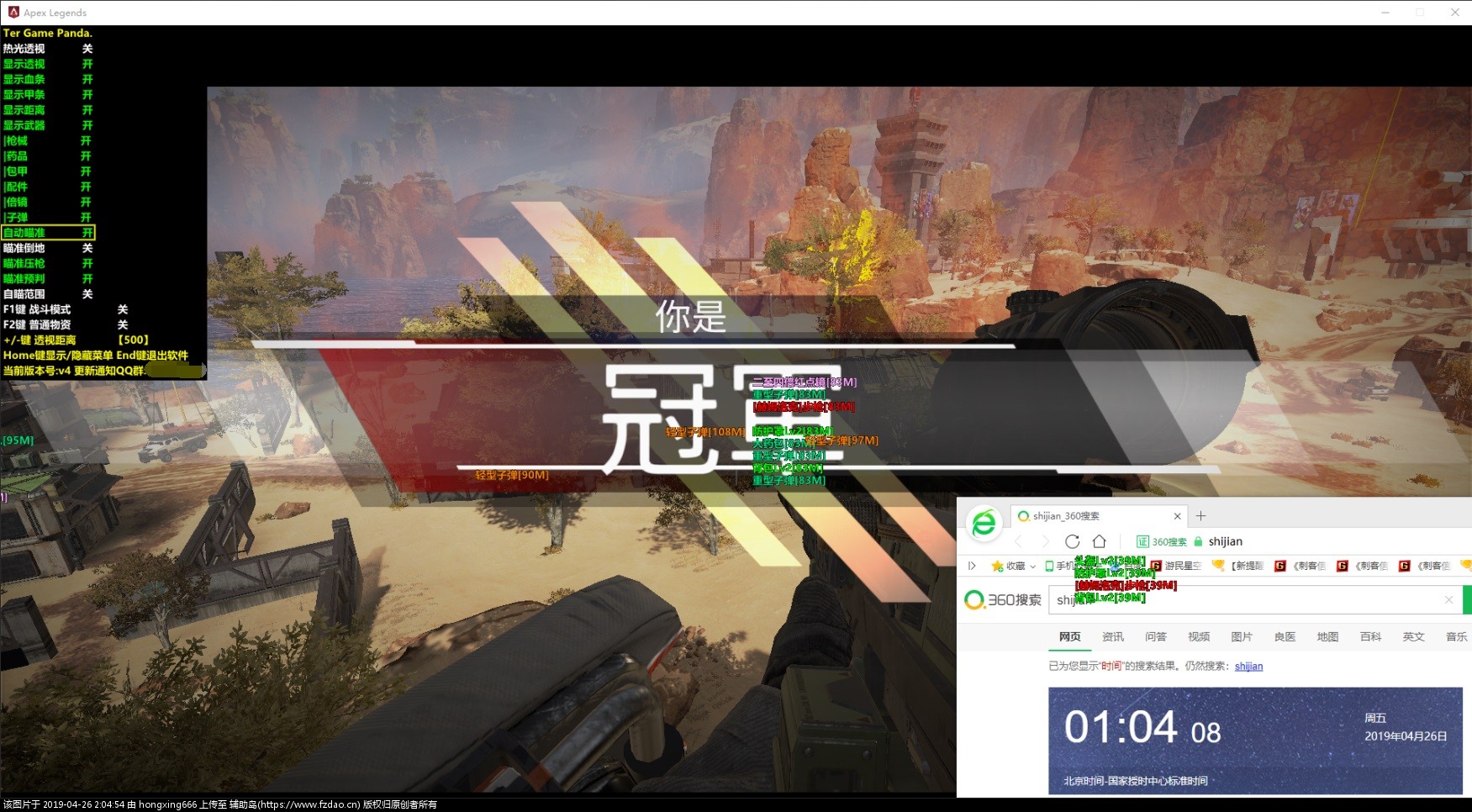
Task: Toggle the 显示距离 menu row
Action: click(x=48, y=110)
